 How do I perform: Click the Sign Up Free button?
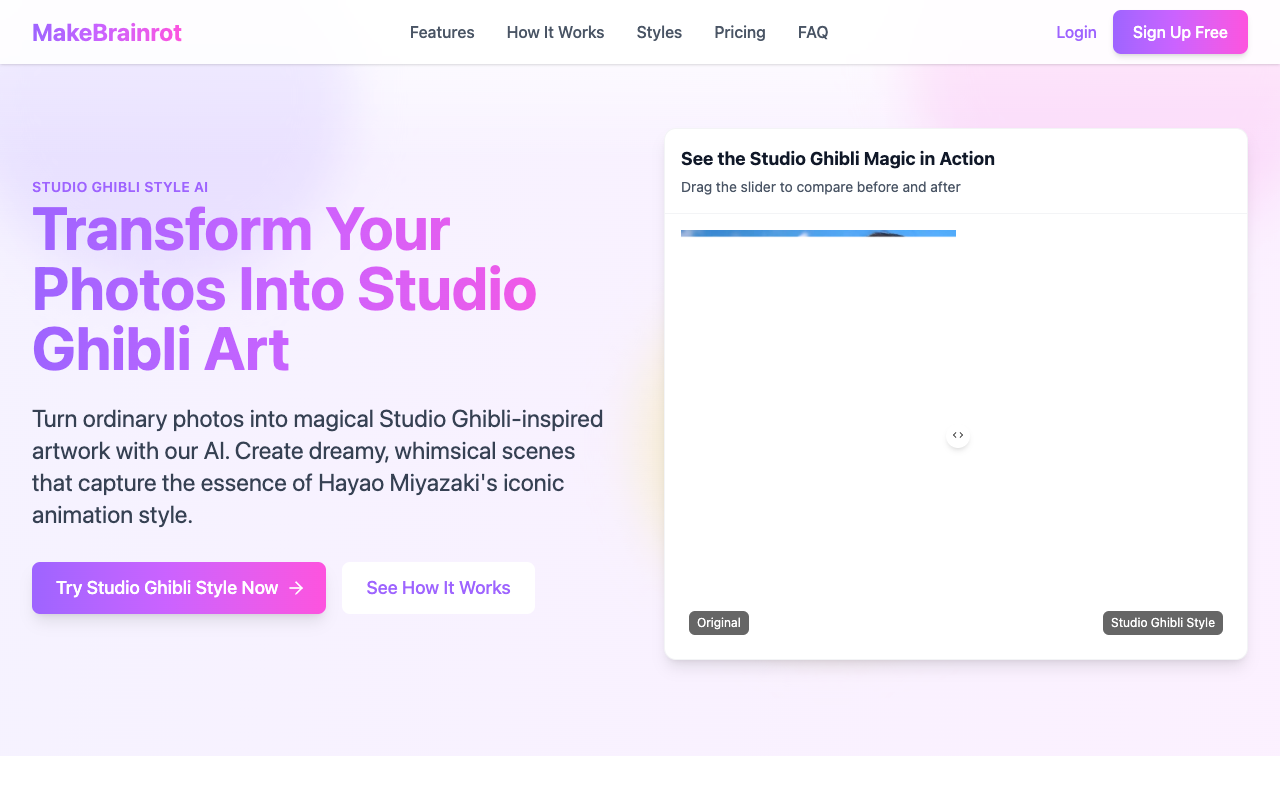1180,32
